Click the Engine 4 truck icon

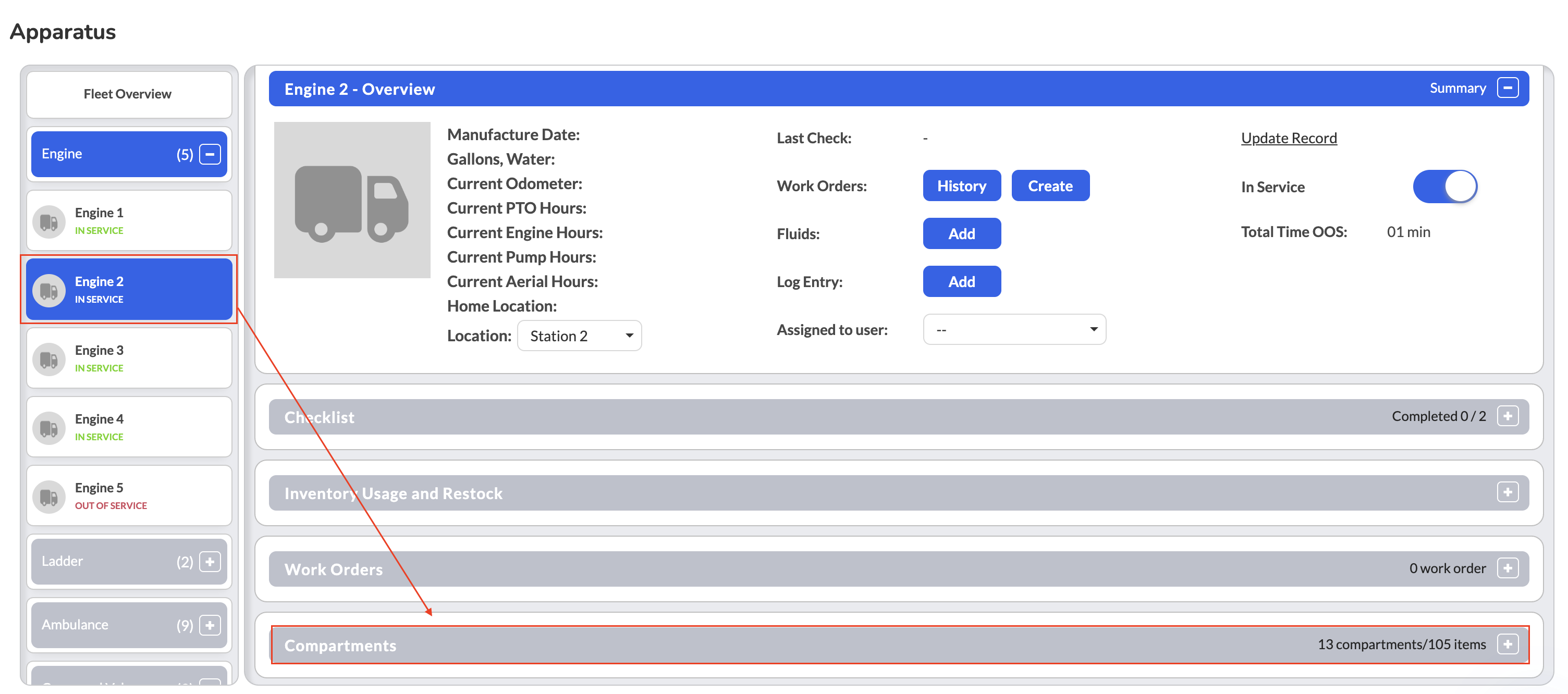point(48,428)
